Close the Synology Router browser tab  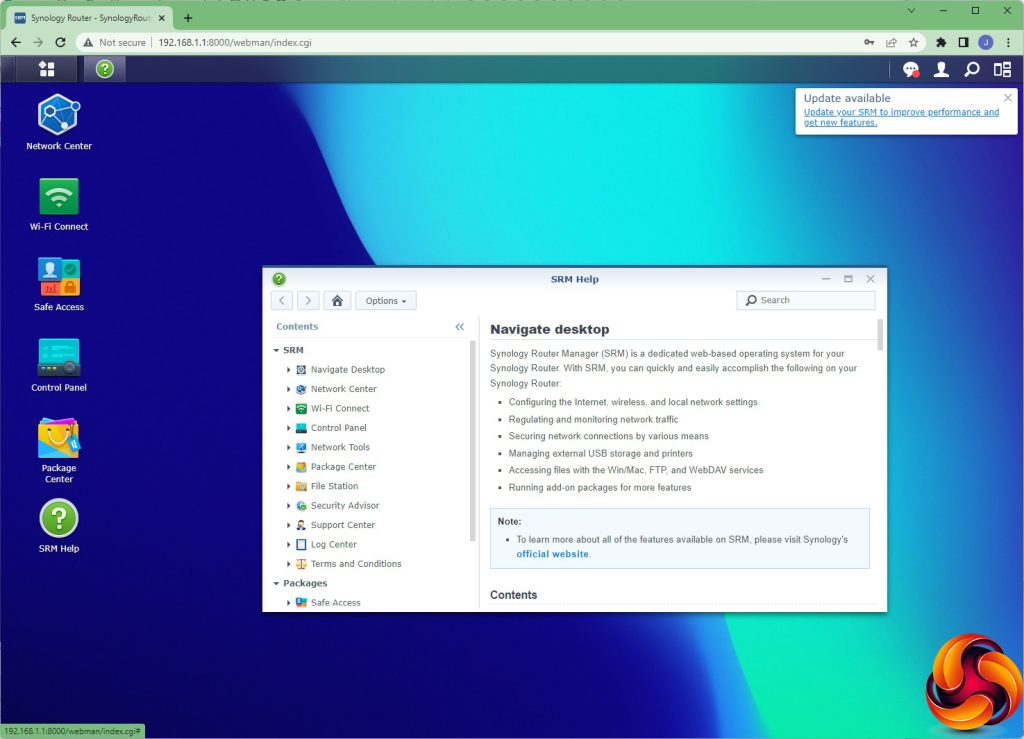coord(162,18)
